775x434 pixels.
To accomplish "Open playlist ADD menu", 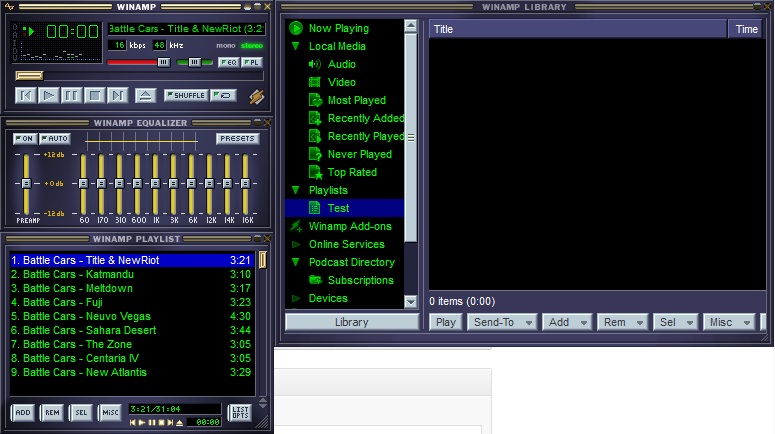I will pos(23,412).
